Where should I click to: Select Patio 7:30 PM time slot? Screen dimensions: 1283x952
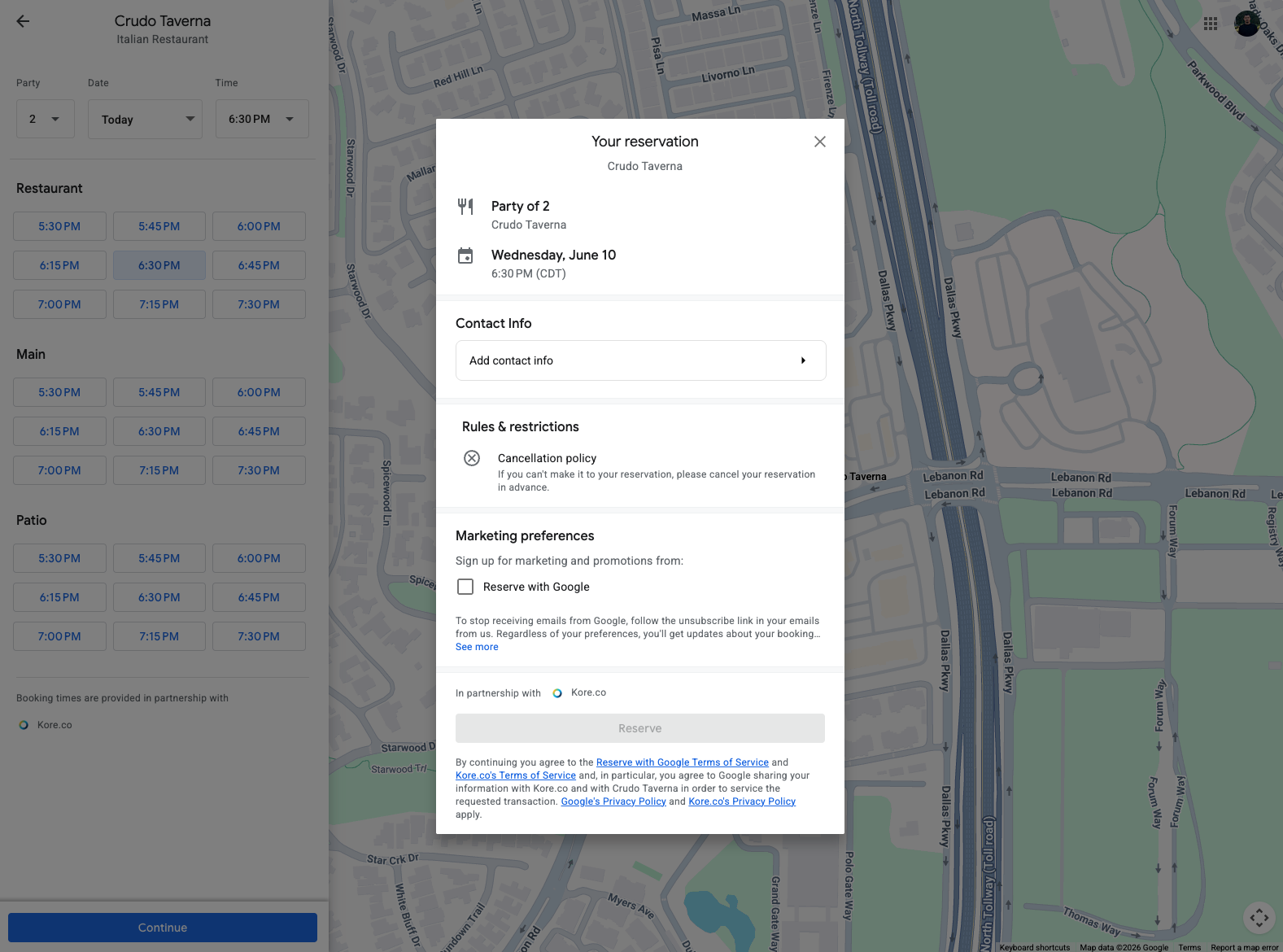pyautogui.click(x=259, y=636)
